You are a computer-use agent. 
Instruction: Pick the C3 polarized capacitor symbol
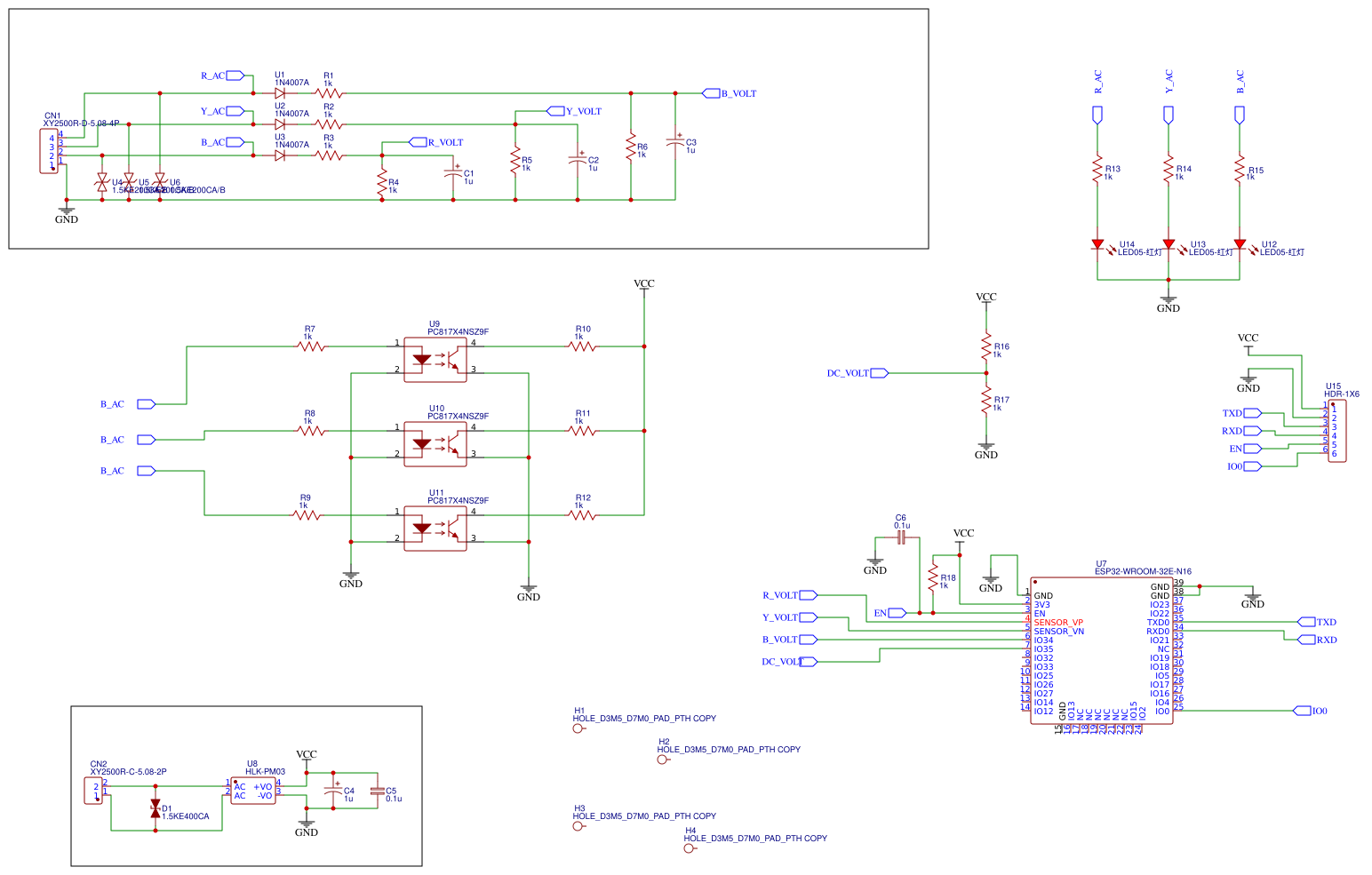click(675, 142)
